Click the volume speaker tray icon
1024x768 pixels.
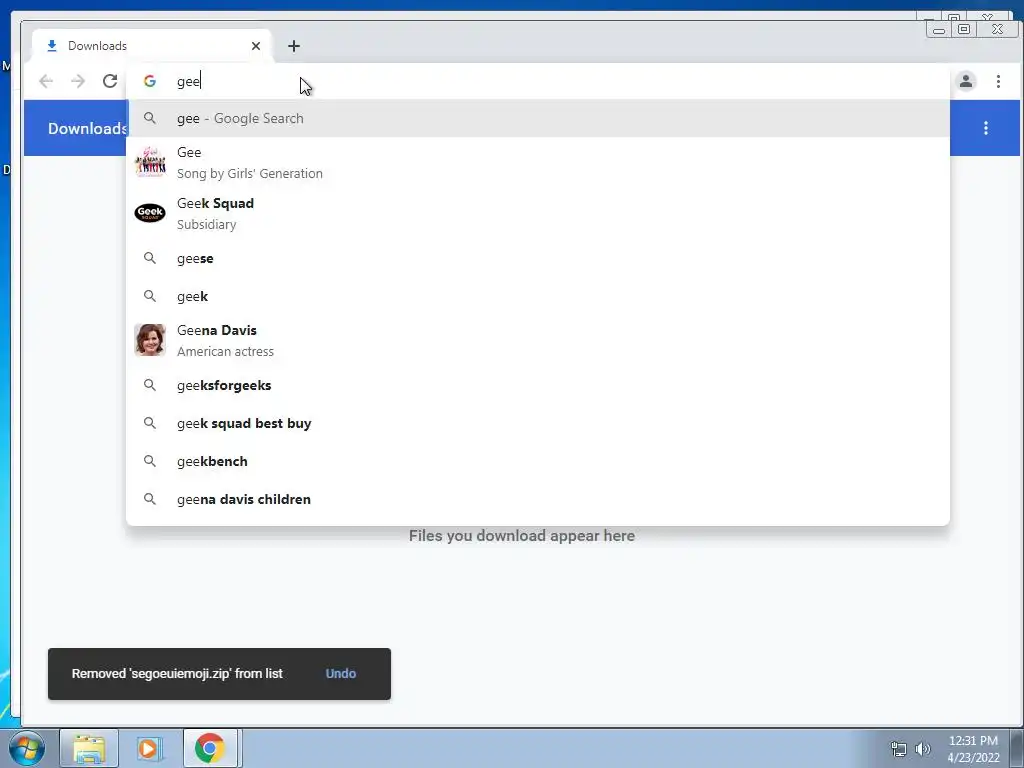923,749
